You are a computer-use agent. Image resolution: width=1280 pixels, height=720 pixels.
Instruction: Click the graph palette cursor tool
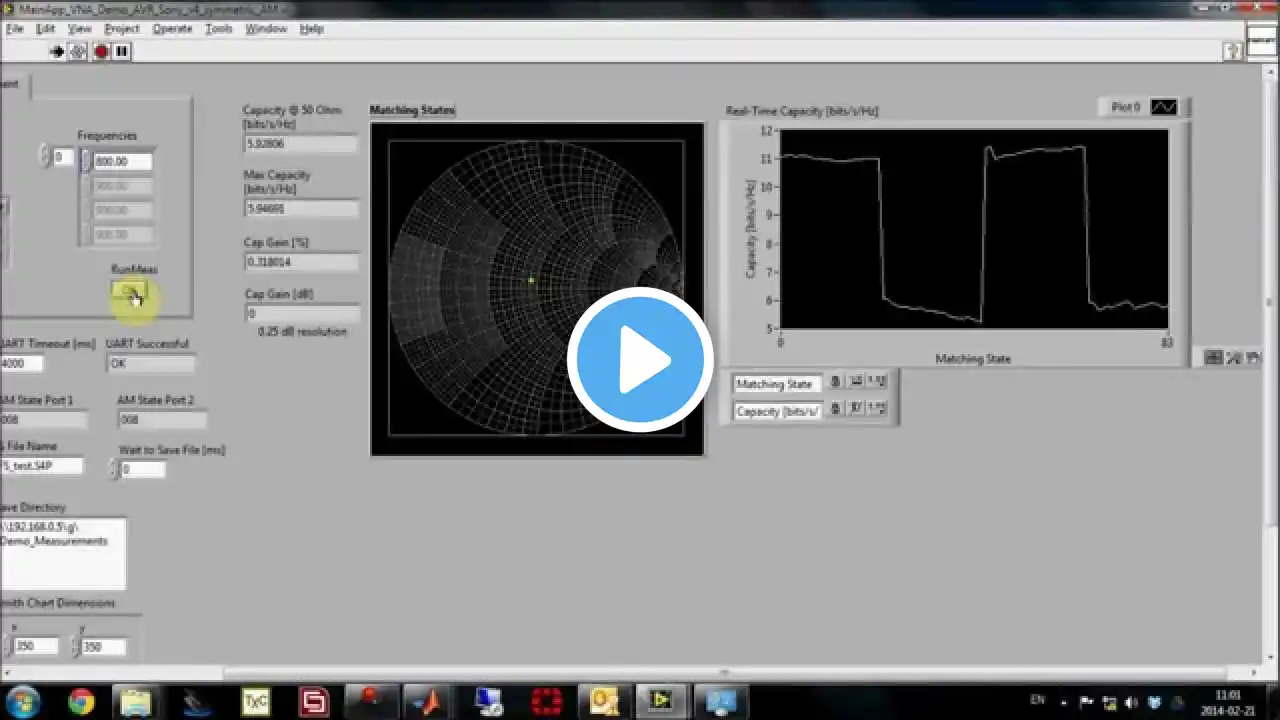pos(1213,358)
